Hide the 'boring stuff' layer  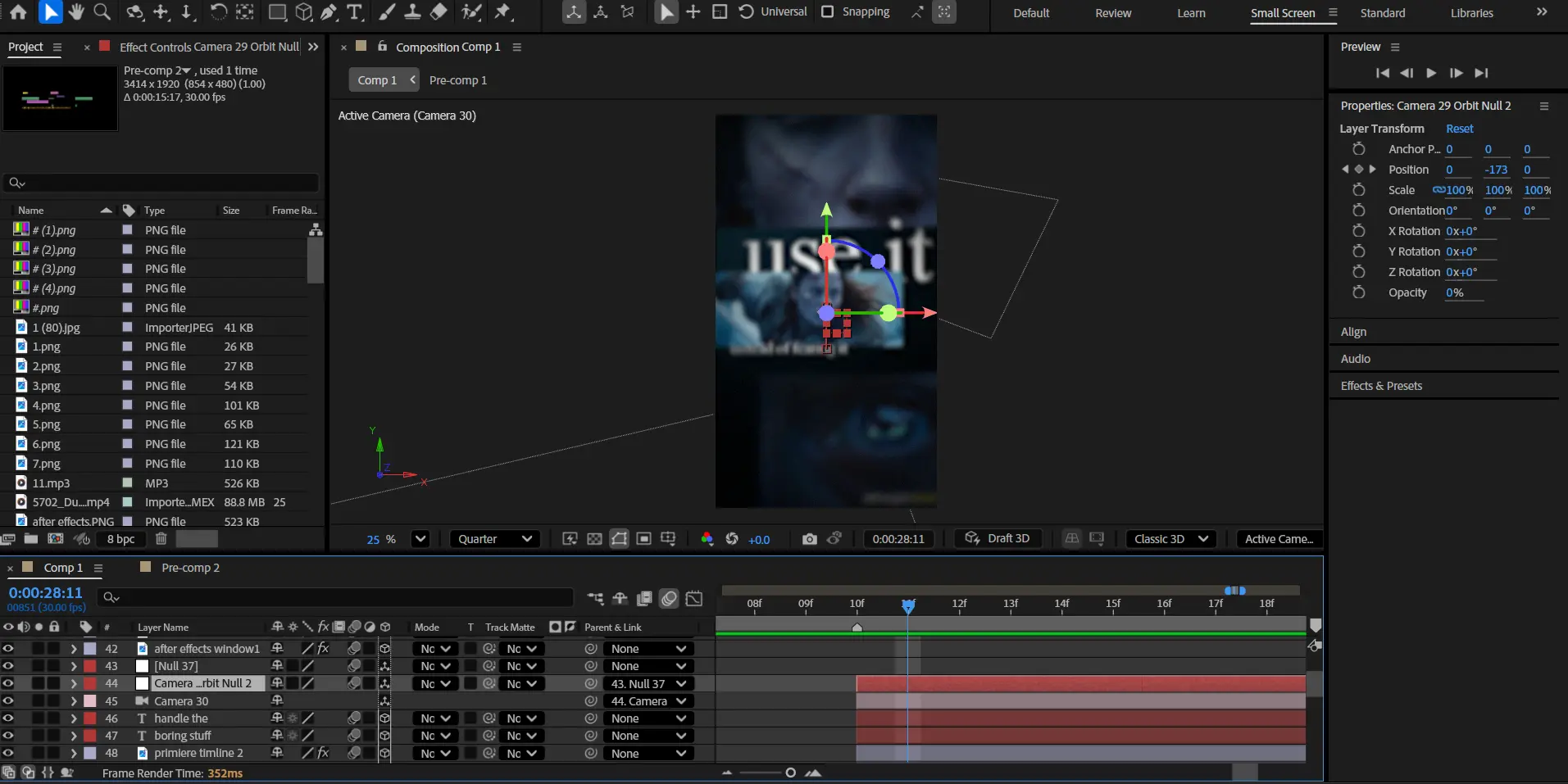(x=8, y=736)
